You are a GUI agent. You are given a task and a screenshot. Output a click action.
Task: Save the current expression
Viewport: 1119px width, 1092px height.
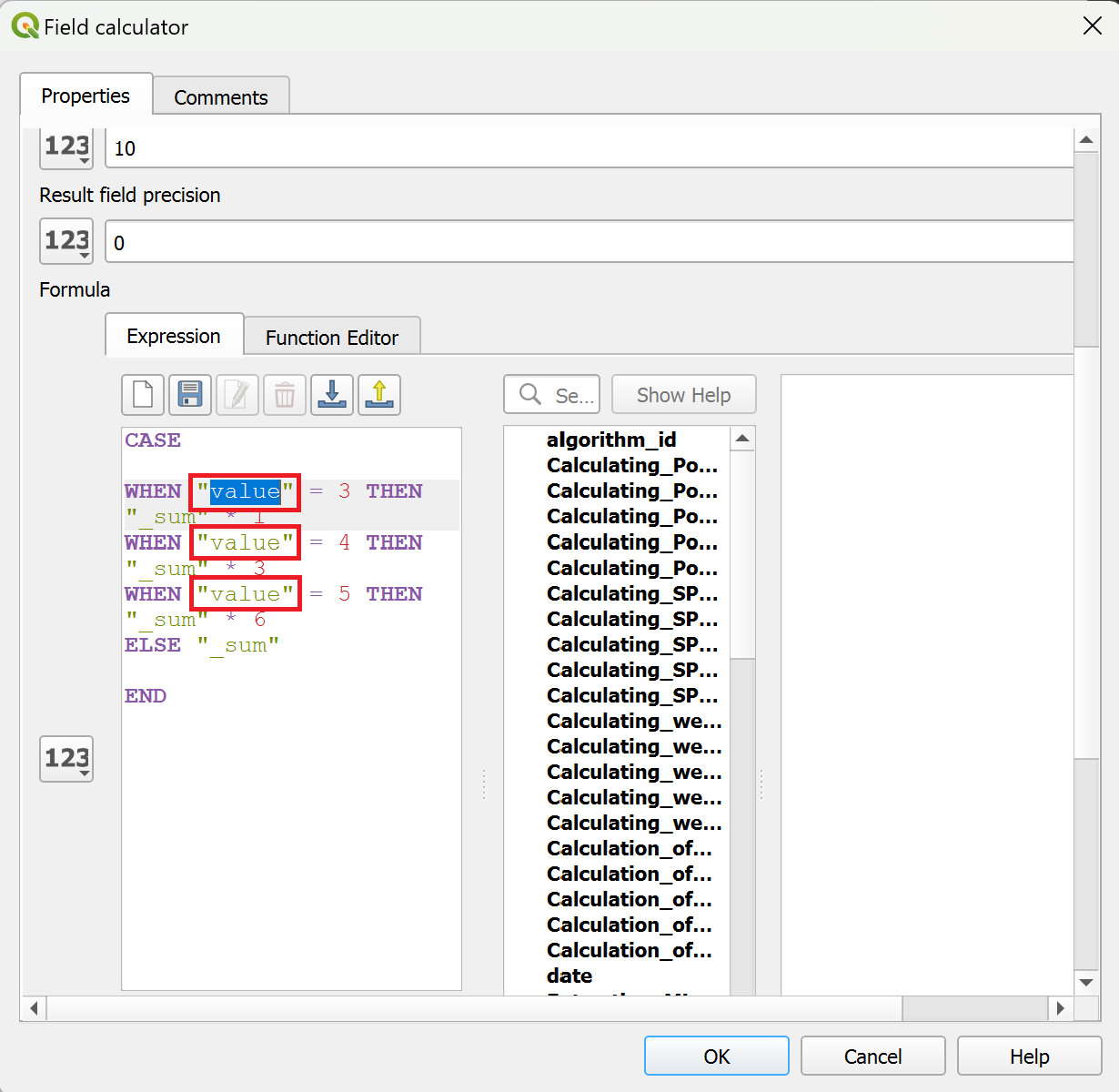click(189, 394)
